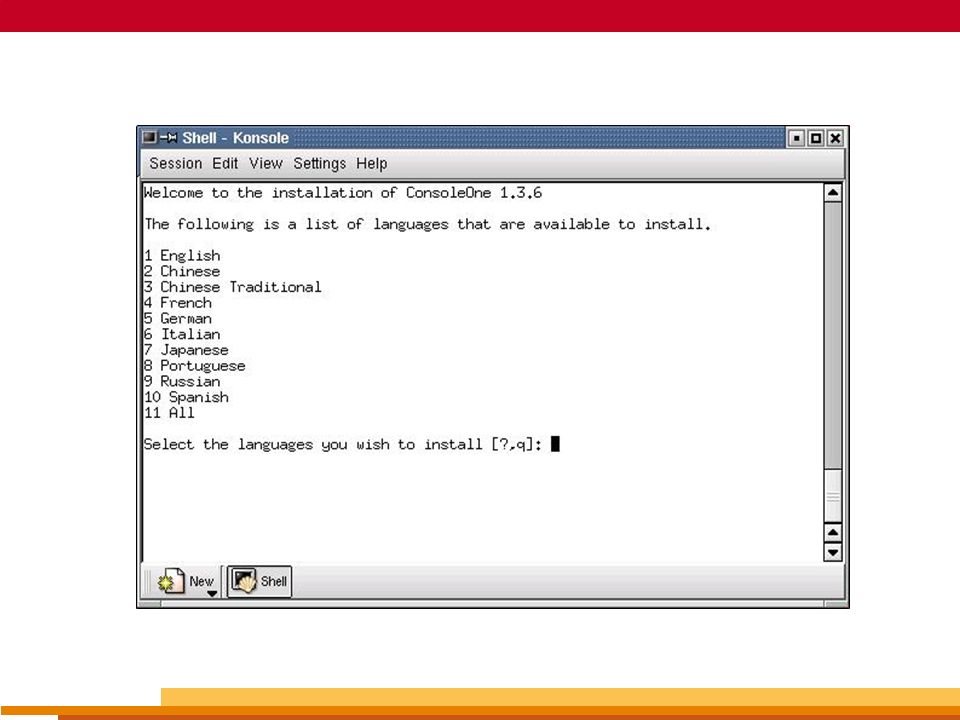
Task: Click the "6 Italian" line
Action: (x=182, y=334)
